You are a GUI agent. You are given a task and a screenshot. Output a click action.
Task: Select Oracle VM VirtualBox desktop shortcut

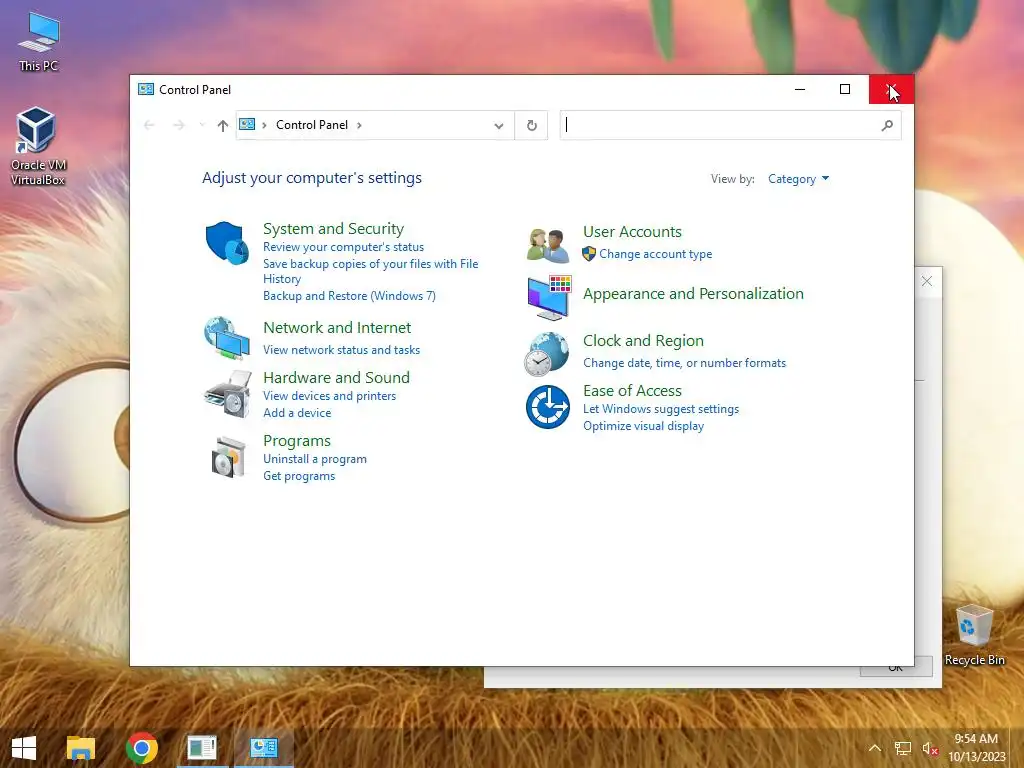pos(38,146)
